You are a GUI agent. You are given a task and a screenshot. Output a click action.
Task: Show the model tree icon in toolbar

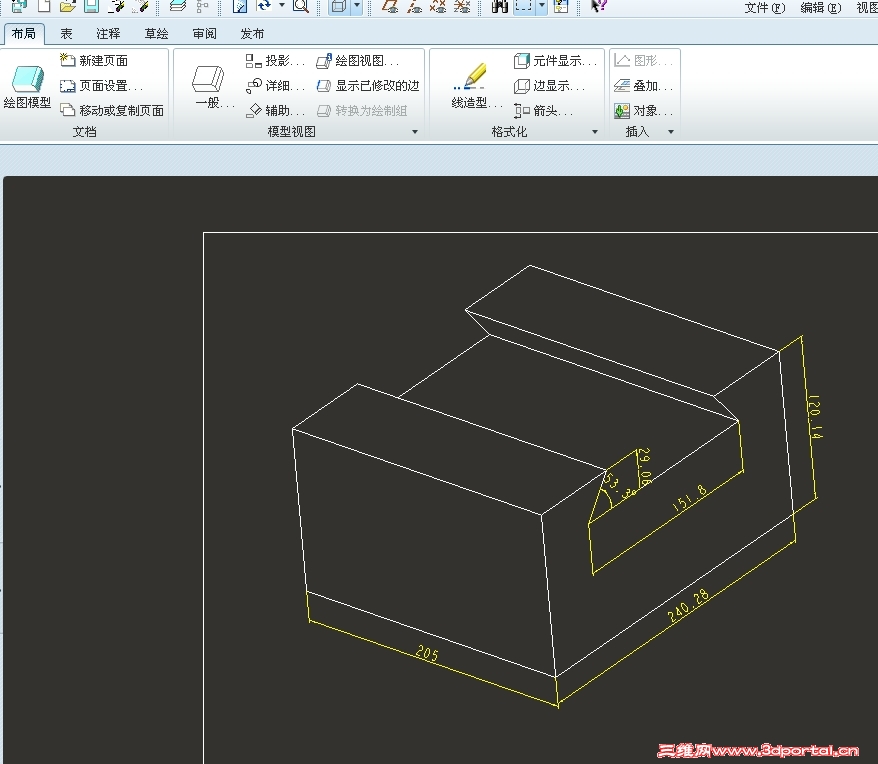202,6
